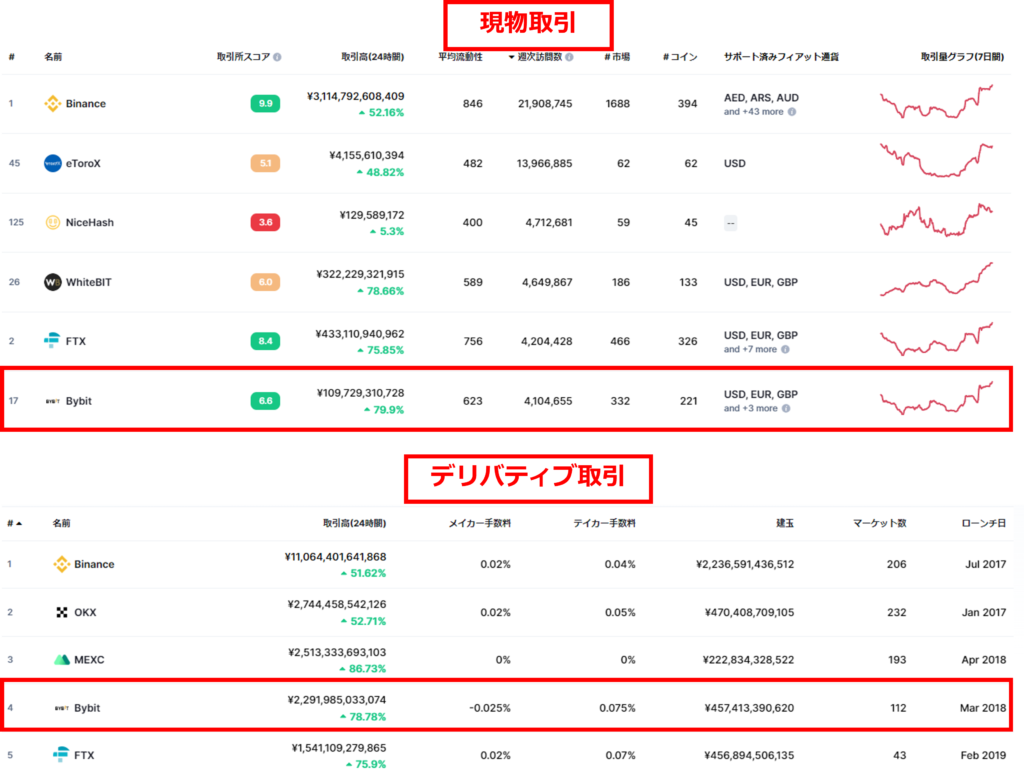
Task: Open MEXC exchange link
Action: [89, 660]
